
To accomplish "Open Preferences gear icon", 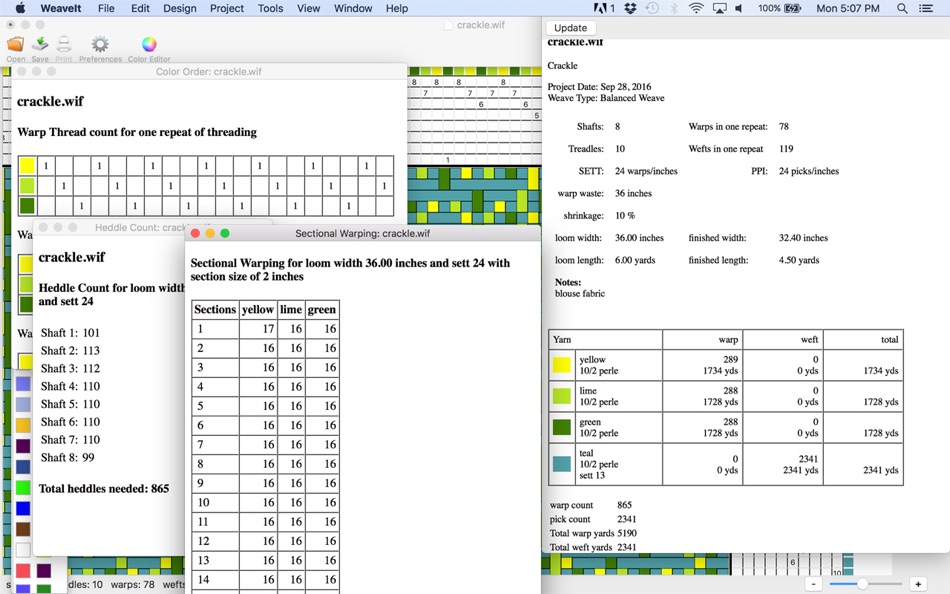I will [100, 45].
